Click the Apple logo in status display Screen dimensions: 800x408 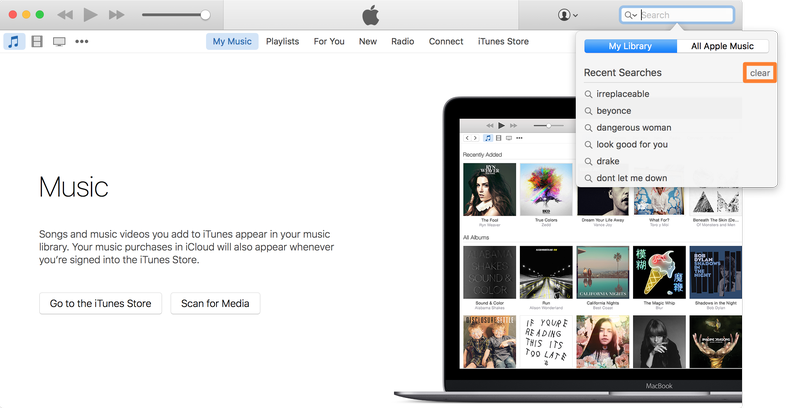point(371,15)
